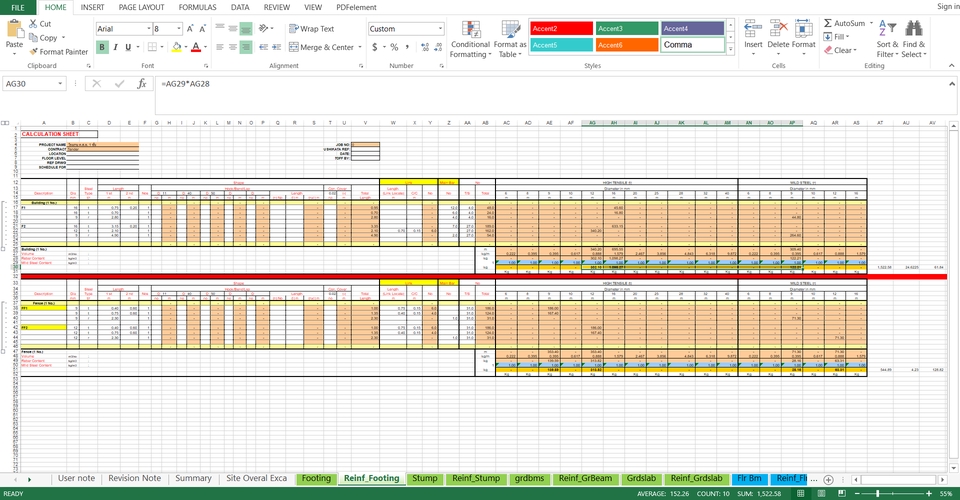Screen dimensions: 960x500
Task: Expand the cell Styles gallery
Action: pos(730,49)
